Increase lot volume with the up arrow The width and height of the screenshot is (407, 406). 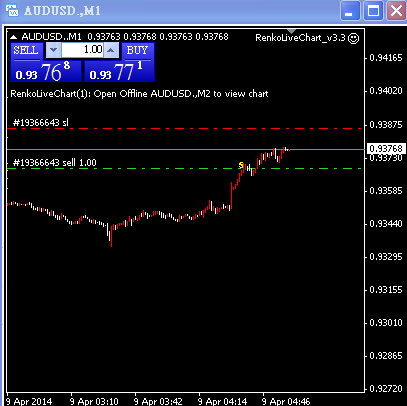[x=111, y=50]
